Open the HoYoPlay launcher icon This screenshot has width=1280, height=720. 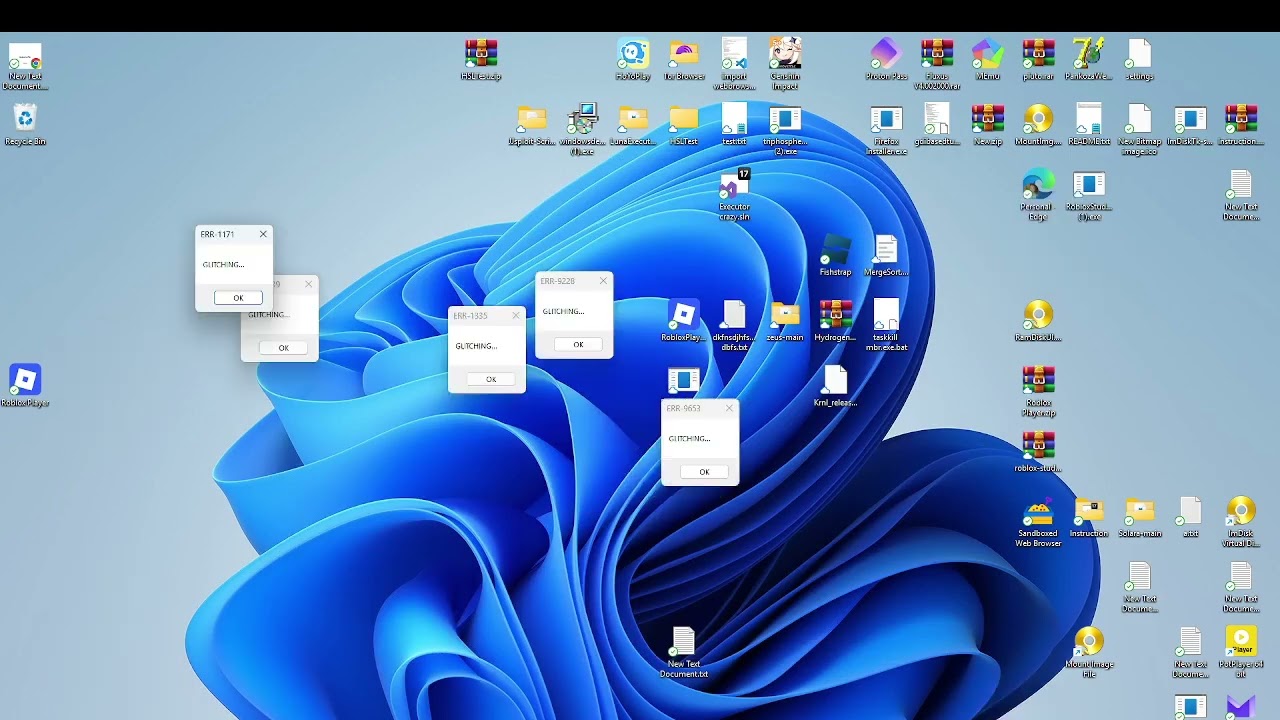[633, 60]
